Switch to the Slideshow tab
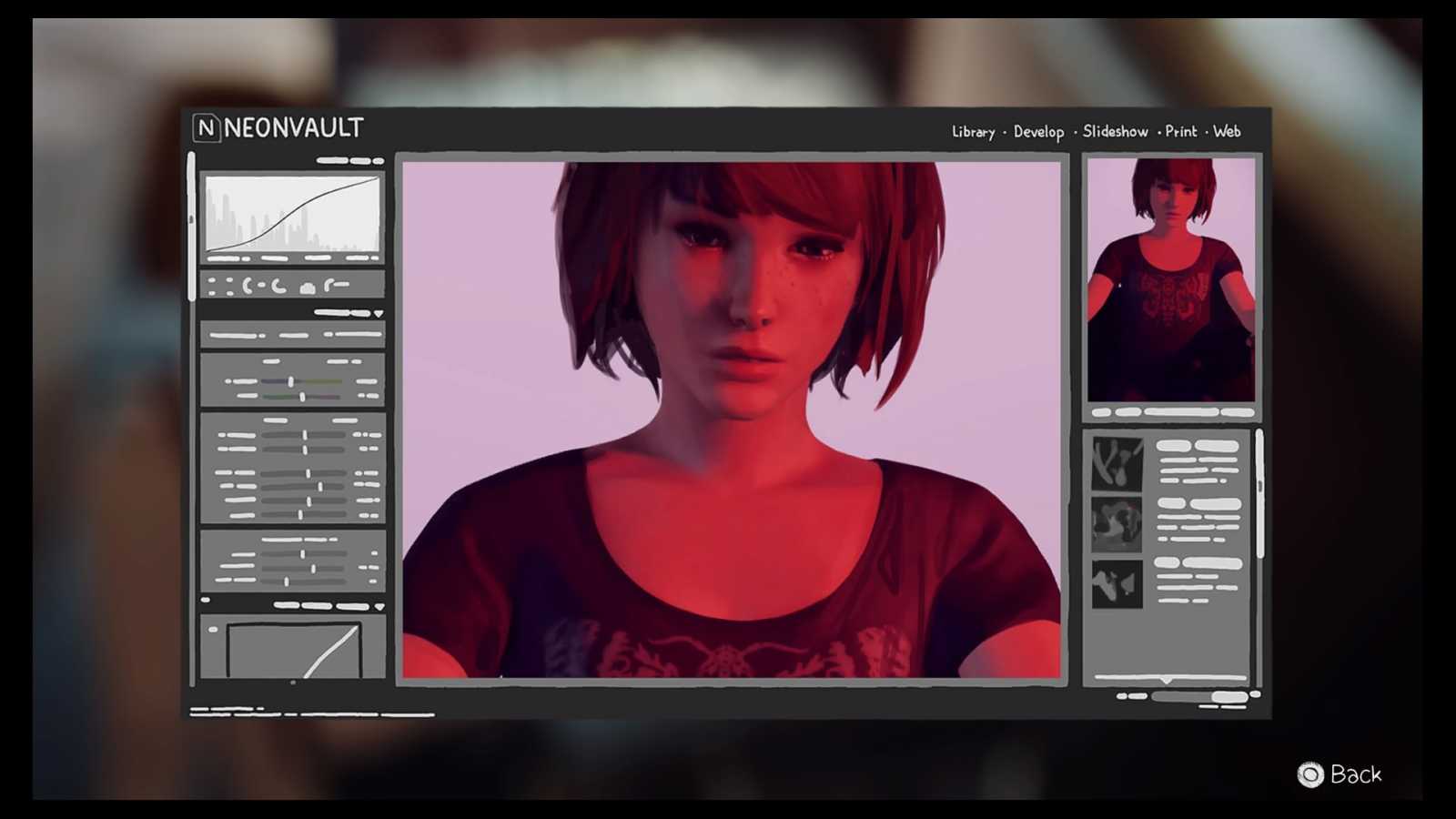 1115,132
